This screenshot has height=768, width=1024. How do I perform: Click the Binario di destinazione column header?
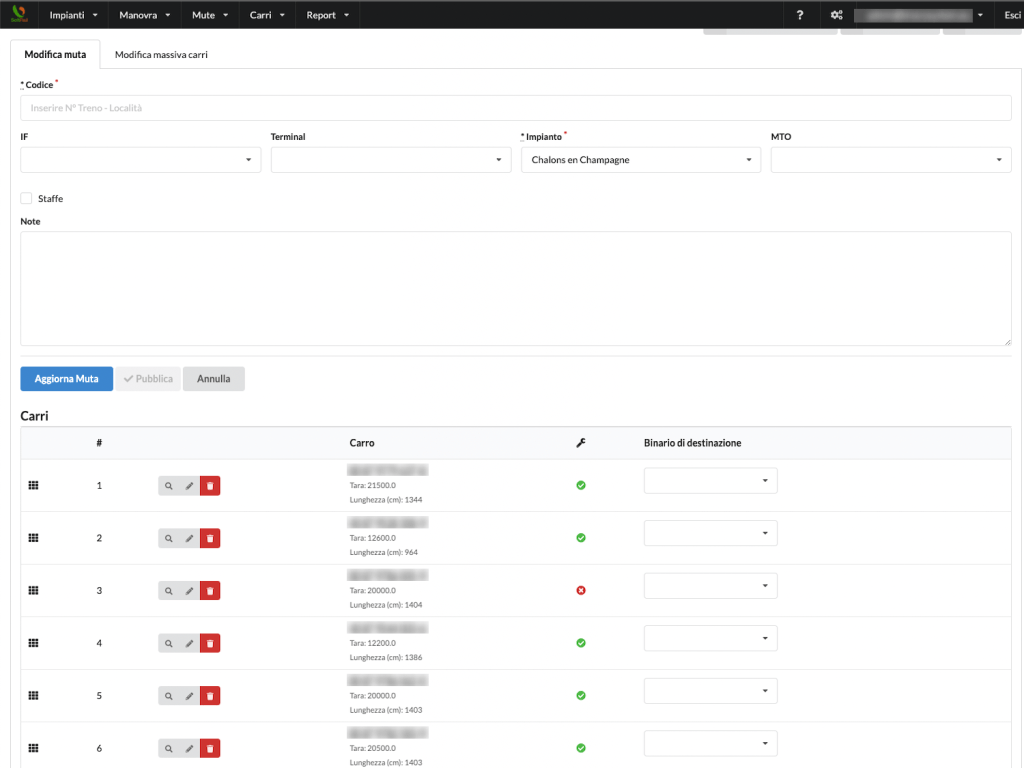(x=692, y=443)
